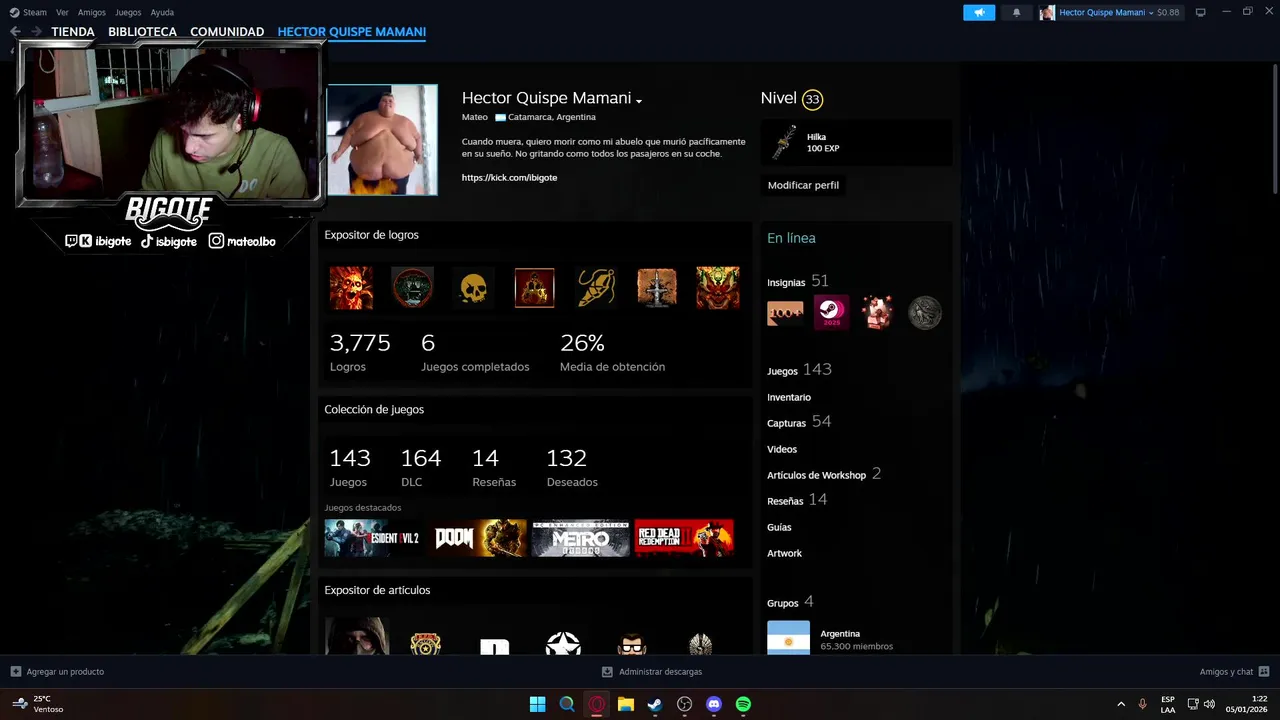Click the stone sword achievement icon

click(x=657, y=288)
